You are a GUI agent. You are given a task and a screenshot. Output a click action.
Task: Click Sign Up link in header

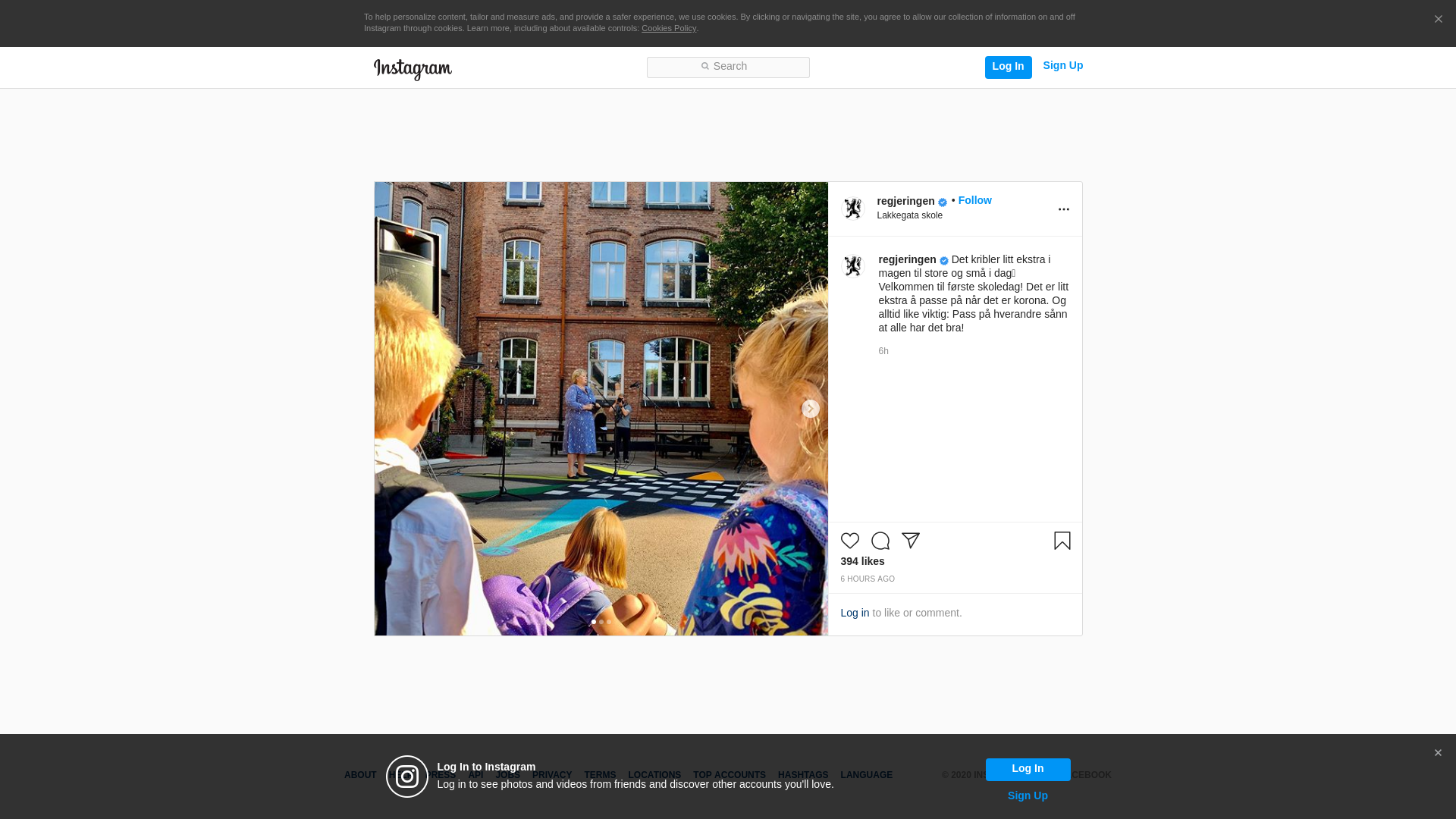1062,66
